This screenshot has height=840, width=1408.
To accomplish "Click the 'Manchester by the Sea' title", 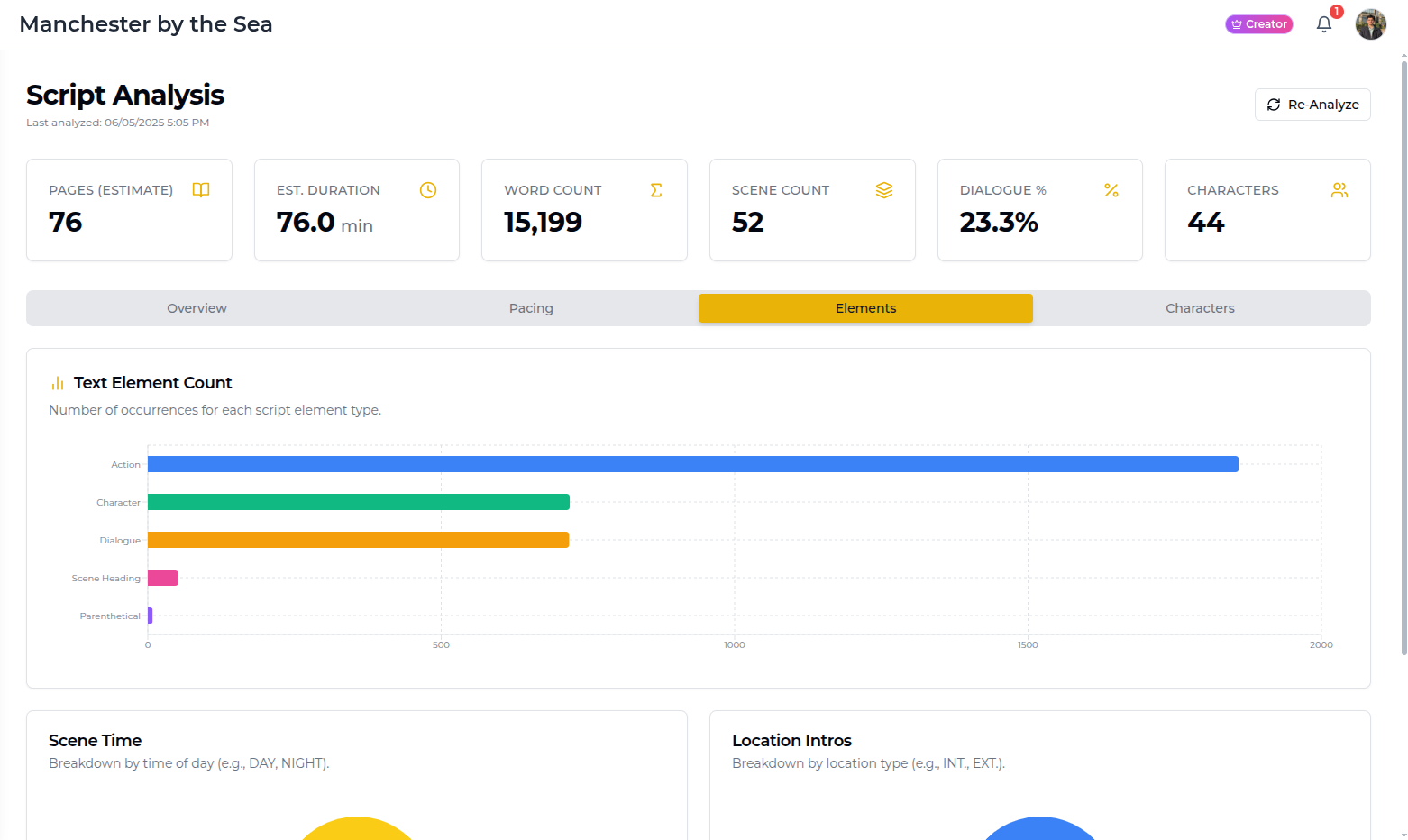I will tap(146, 24).
